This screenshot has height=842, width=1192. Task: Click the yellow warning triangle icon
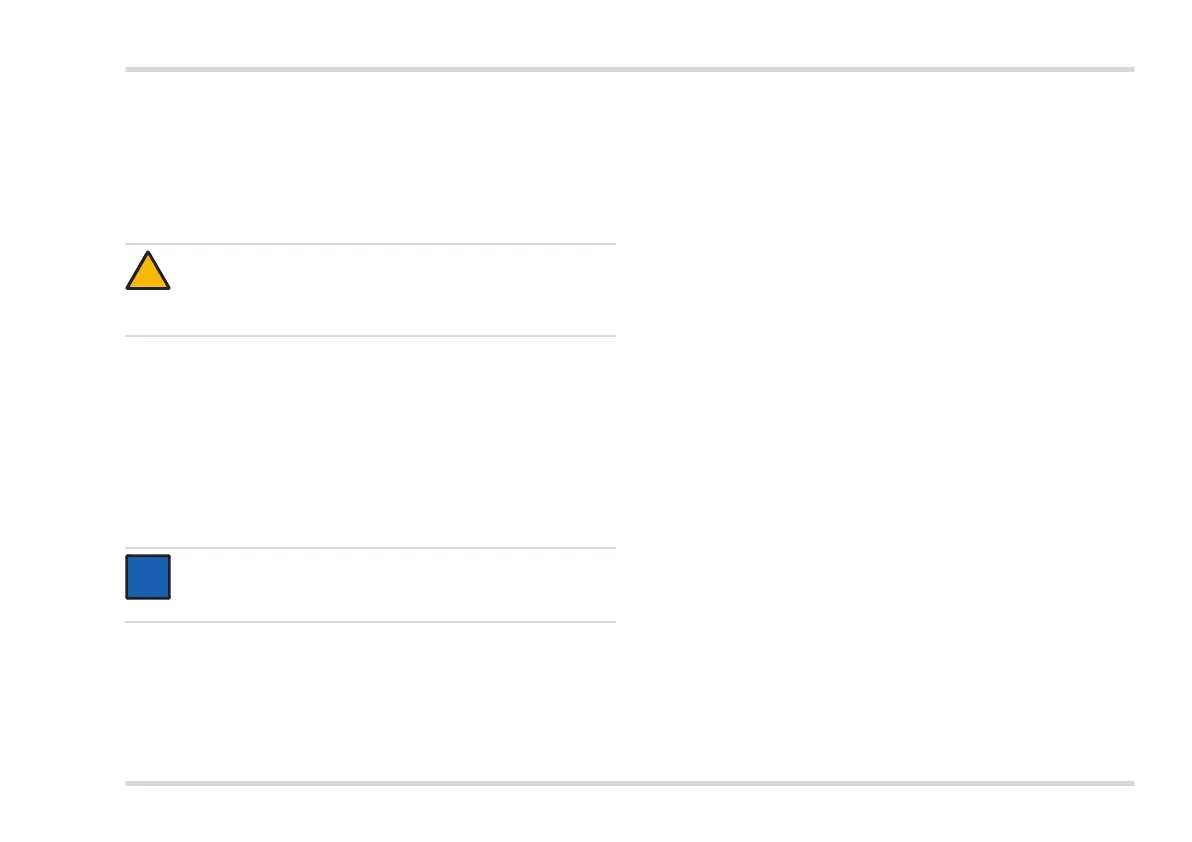[147, 273]
